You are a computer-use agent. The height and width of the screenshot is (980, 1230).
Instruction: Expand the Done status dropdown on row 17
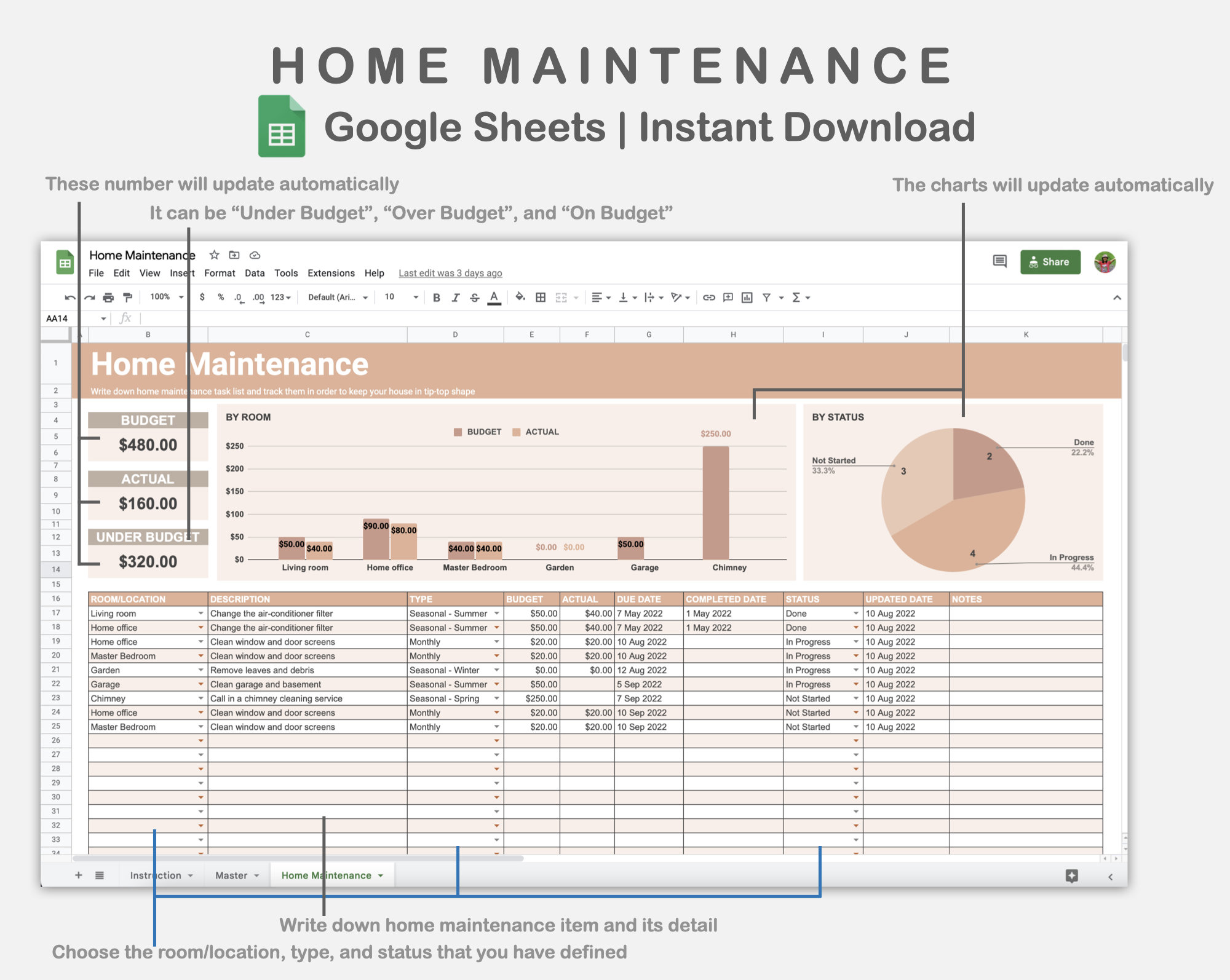coord(856,613)
